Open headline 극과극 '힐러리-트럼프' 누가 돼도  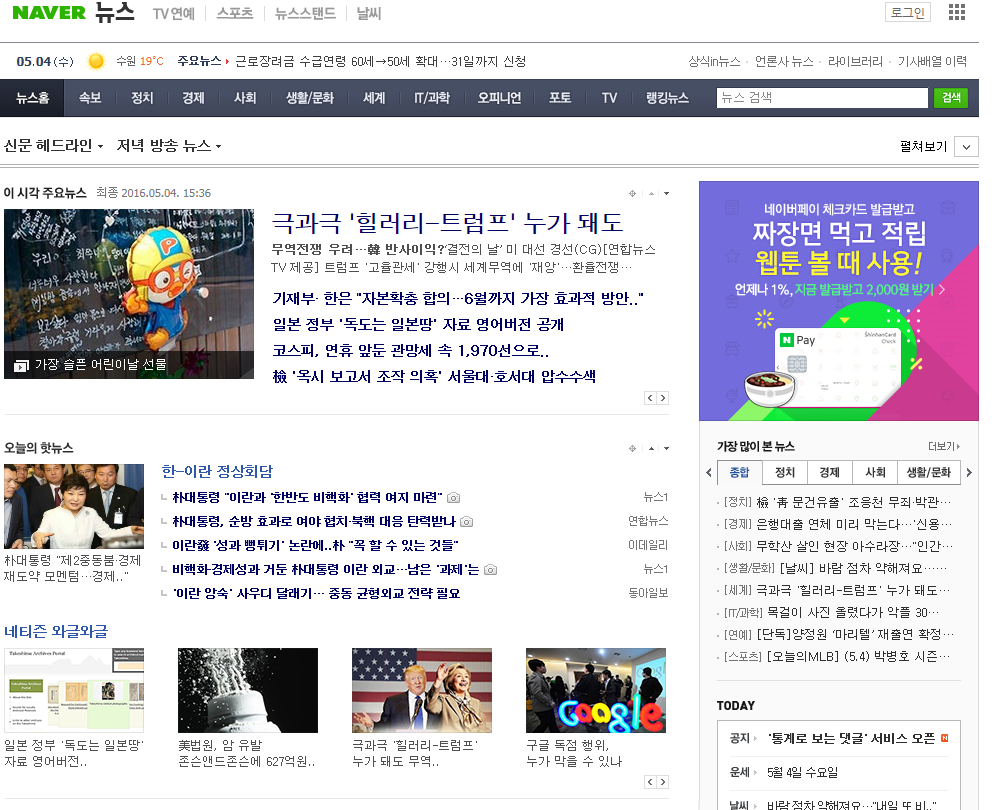(x=448, y=222)
